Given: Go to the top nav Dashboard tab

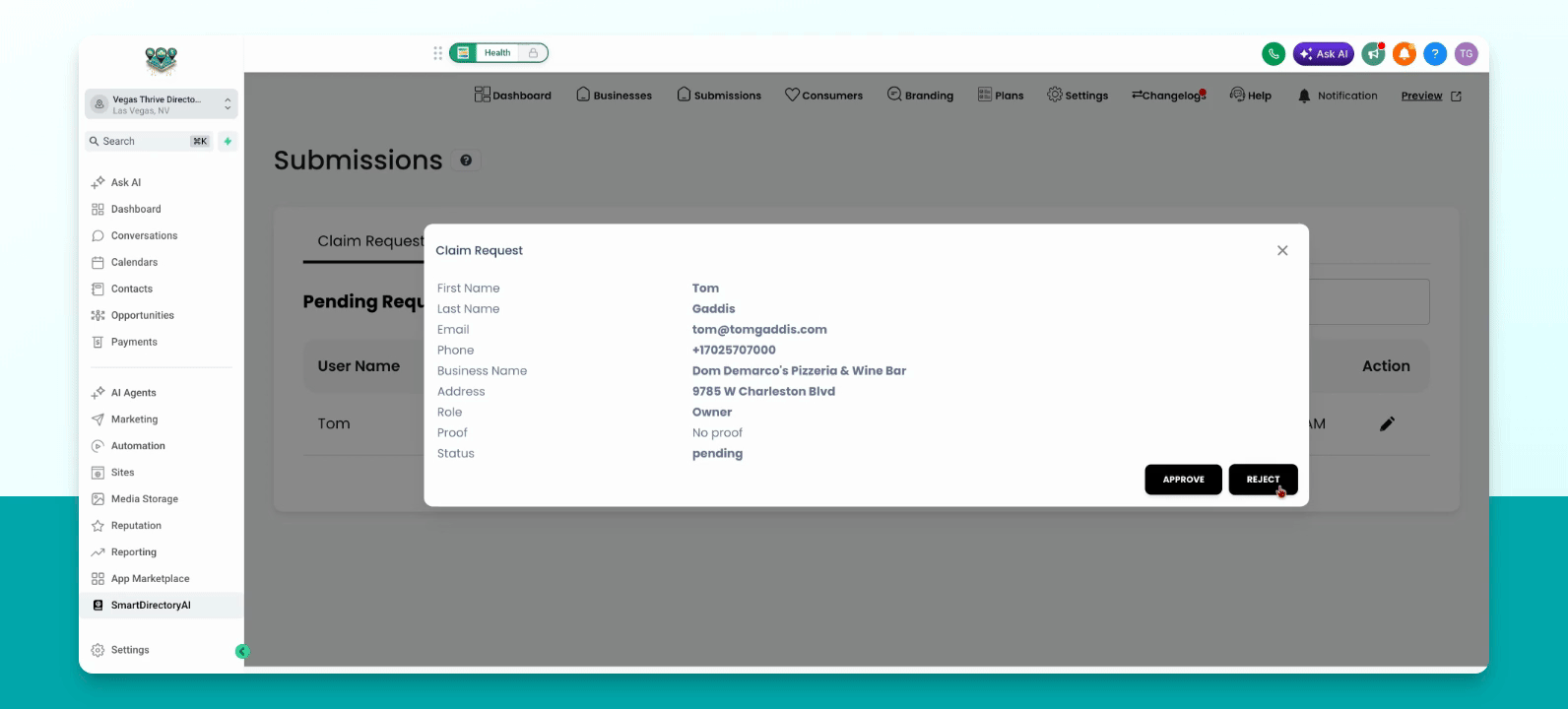Looking at the screenshot, I should click(512, 96).
